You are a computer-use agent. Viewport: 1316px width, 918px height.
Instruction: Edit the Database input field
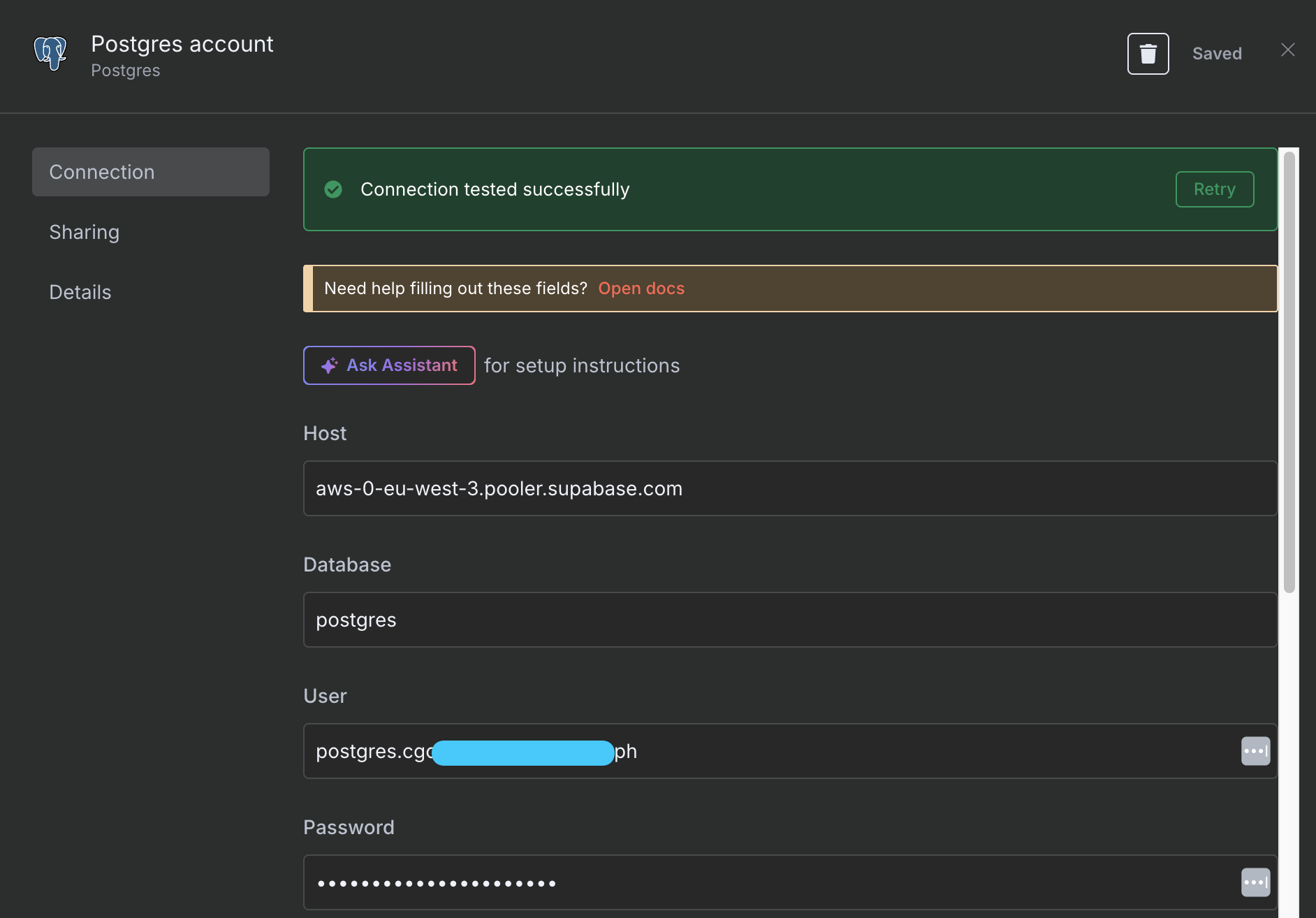[x=790, y=620]
